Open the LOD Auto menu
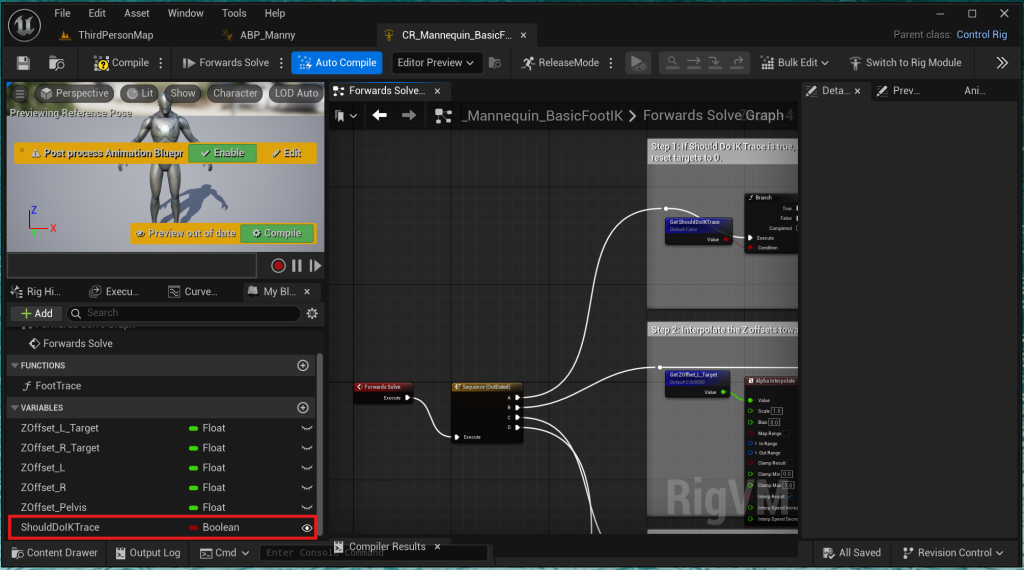Viewport: 1024px width, 570px height. coord(296,93)
